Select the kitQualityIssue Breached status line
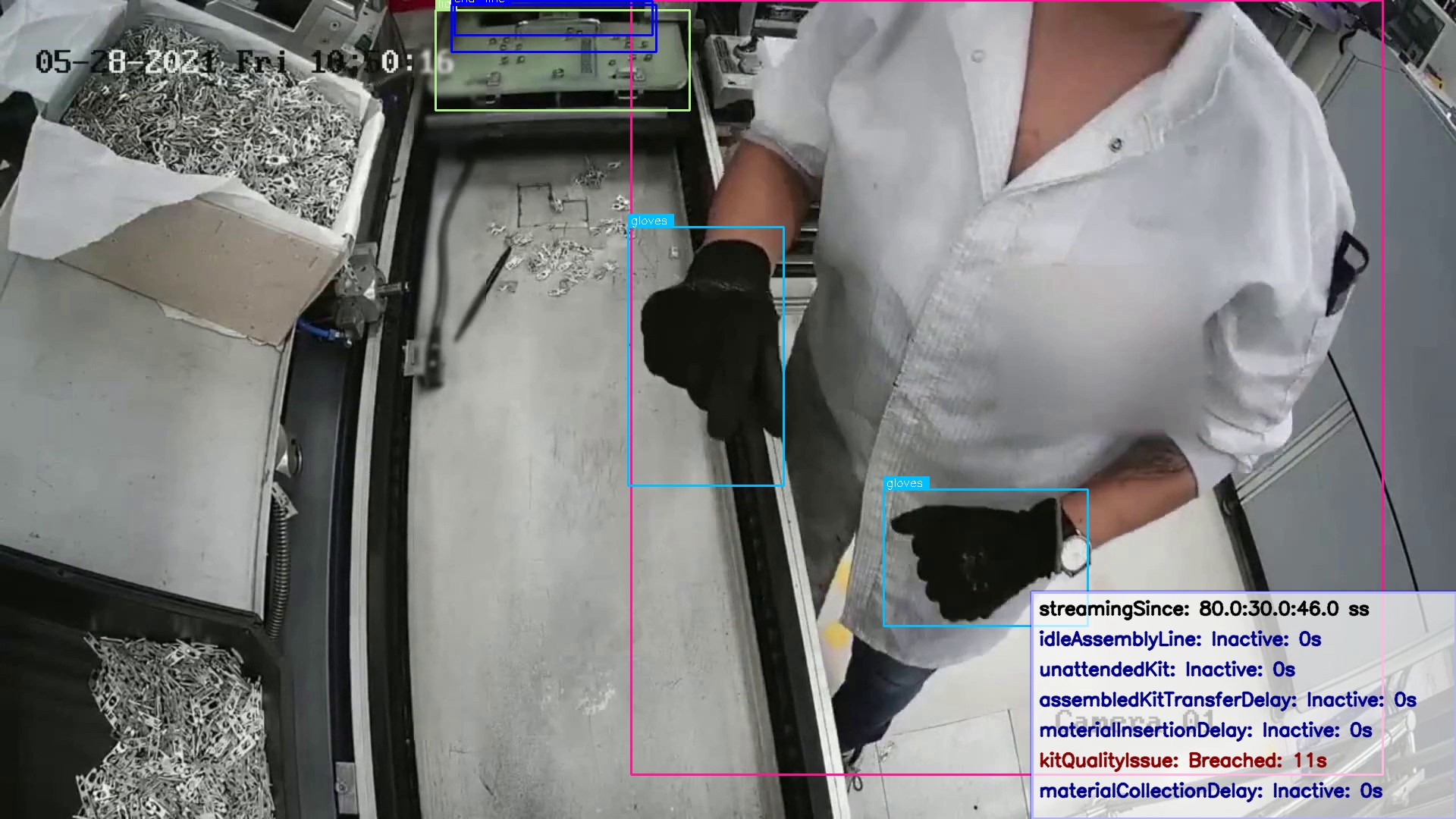 (1182, 761)
